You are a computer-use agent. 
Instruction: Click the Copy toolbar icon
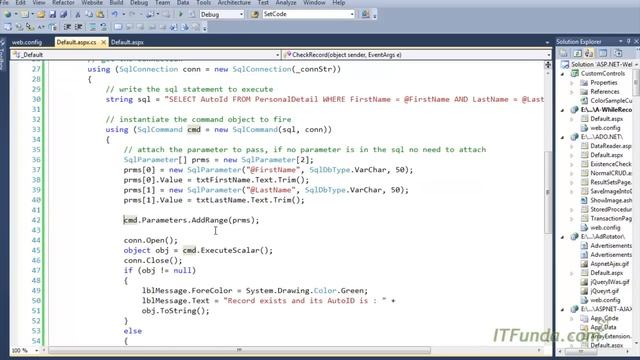coord(89,14)
